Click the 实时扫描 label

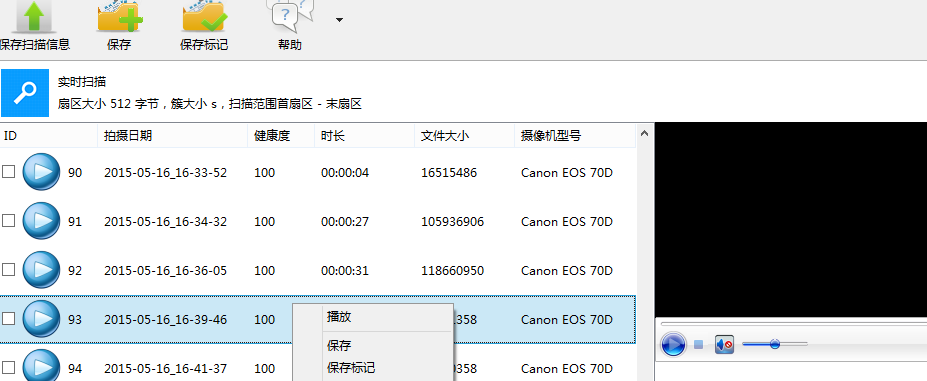pyautogui.click(x=82, y=82)
